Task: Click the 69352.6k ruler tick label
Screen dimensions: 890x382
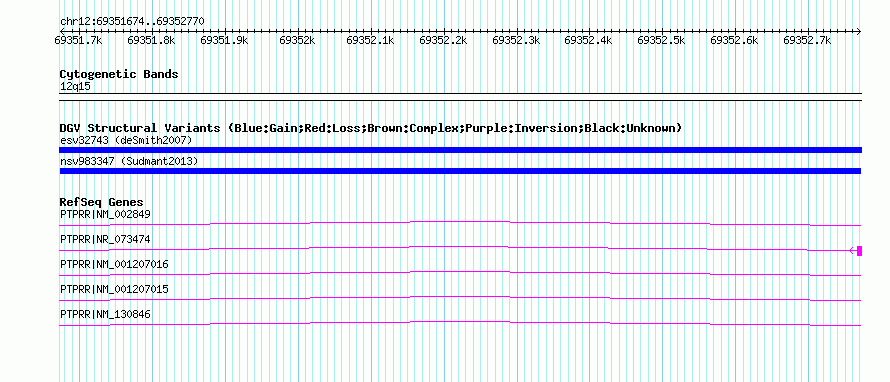Action: (x=734, y=40)
